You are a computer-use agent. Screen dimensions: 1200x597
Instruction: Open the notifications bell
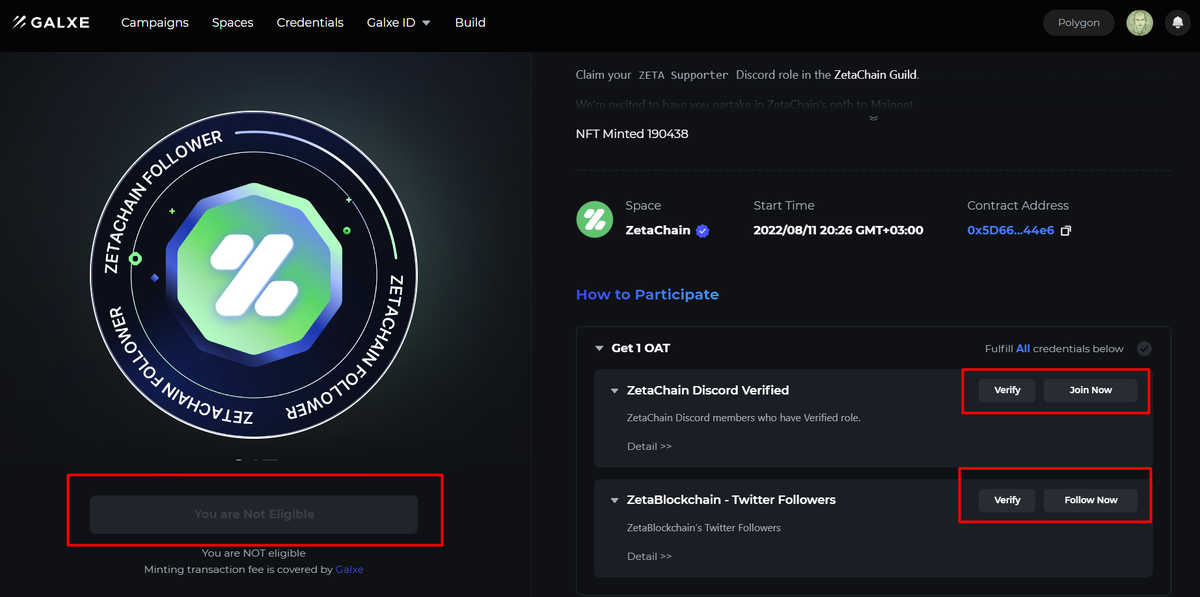click(1177, 22)
